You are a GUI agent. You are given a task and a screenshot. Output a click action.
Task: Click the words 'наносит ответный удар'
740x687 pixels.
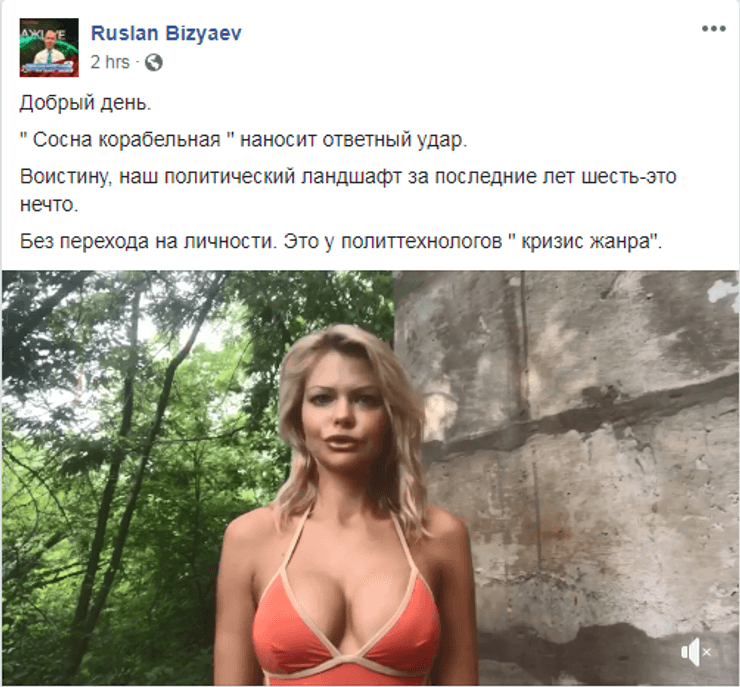click(x=351, y=140)
